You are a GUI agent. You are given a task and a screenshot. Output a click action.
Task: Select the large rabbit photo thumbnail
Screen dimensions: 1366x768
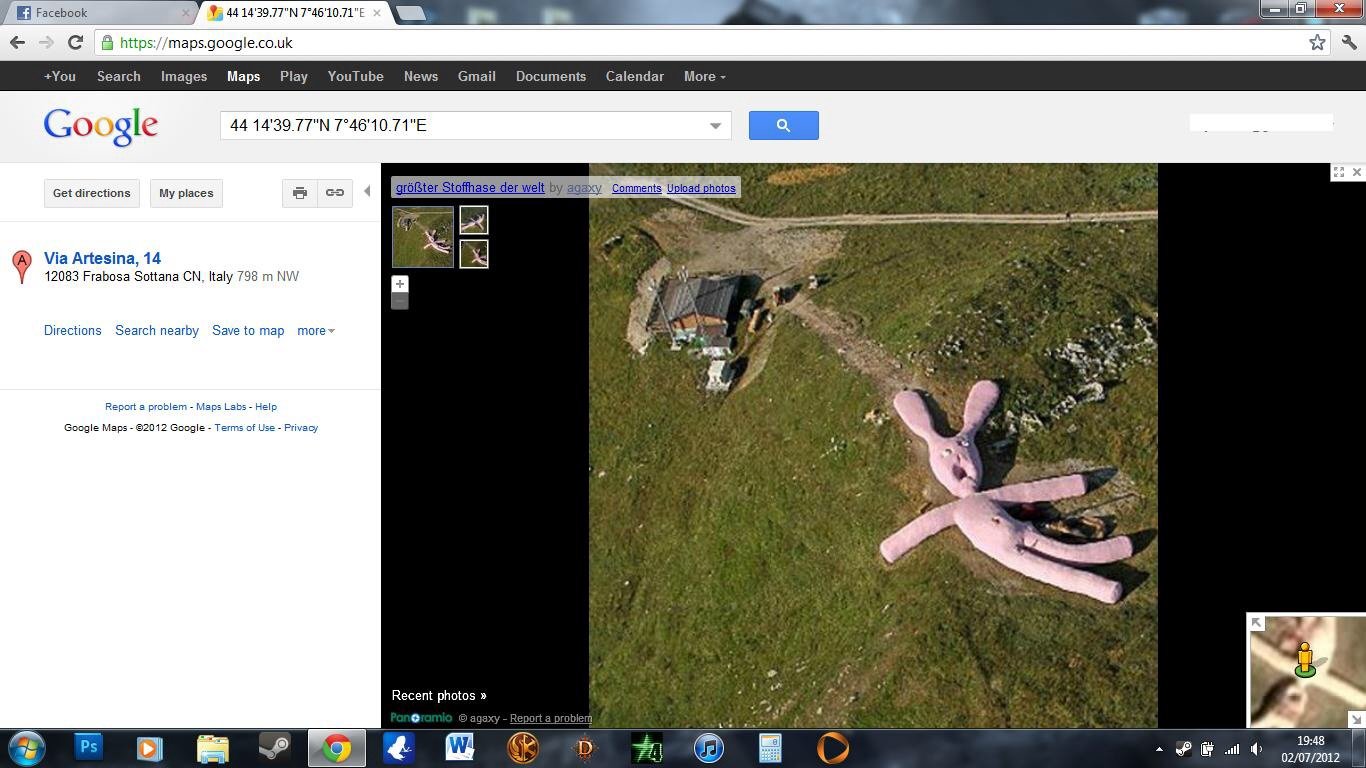[x=423, y=237]
